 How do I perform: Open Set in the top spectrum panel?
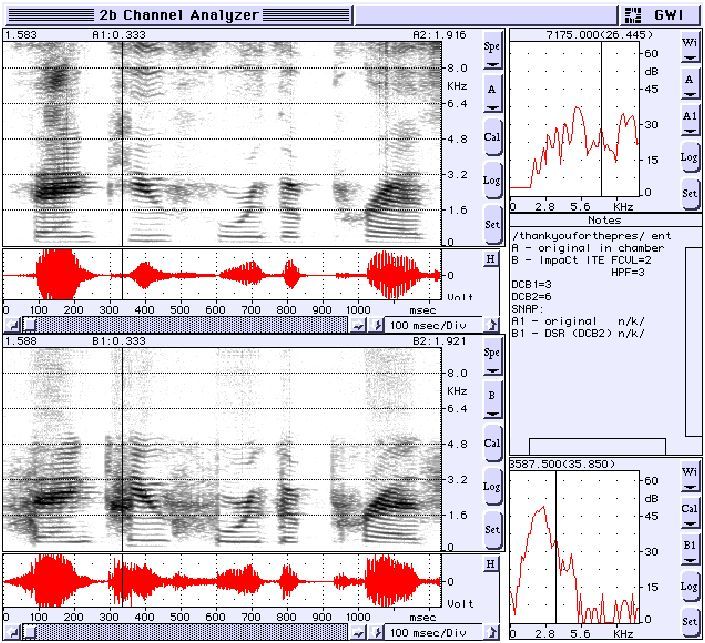pos(690,194)
